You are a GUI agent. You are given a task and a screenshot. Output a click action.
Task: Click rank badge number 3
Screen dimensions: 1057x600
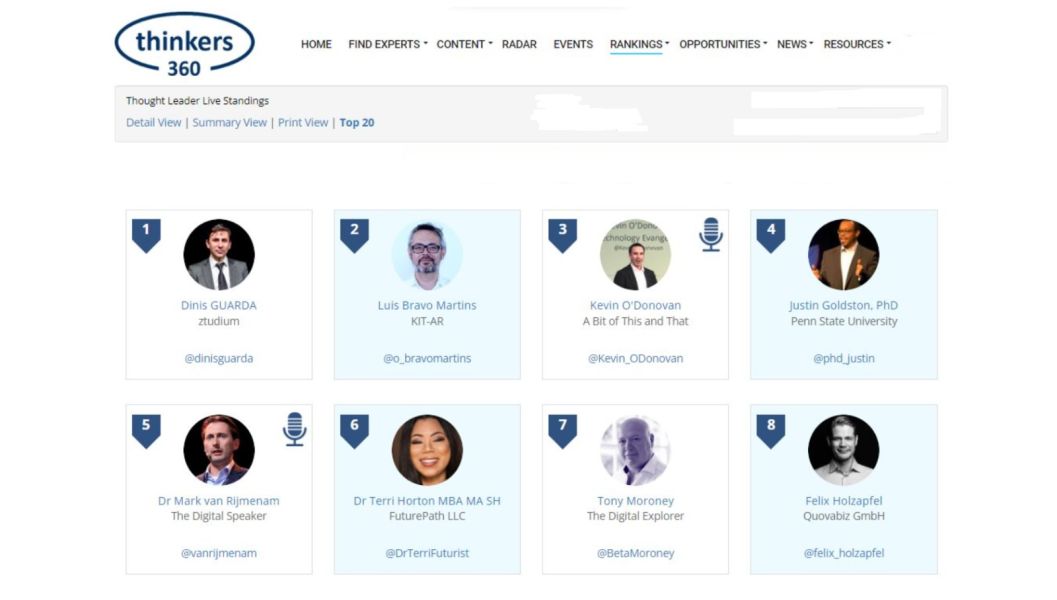pyautogui.click(x=563, y=236)
